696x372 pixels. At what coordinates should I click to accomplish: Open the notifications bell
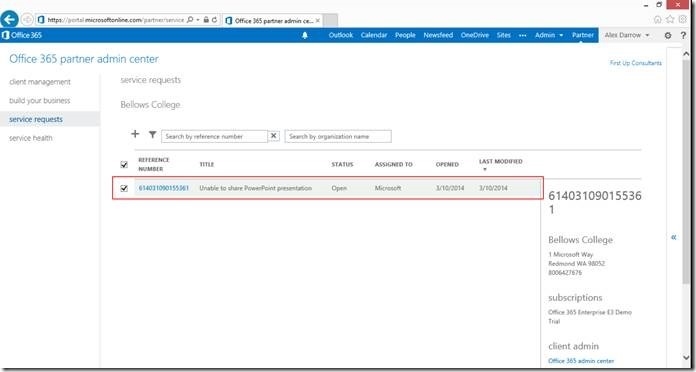click(x=305, y=36)
